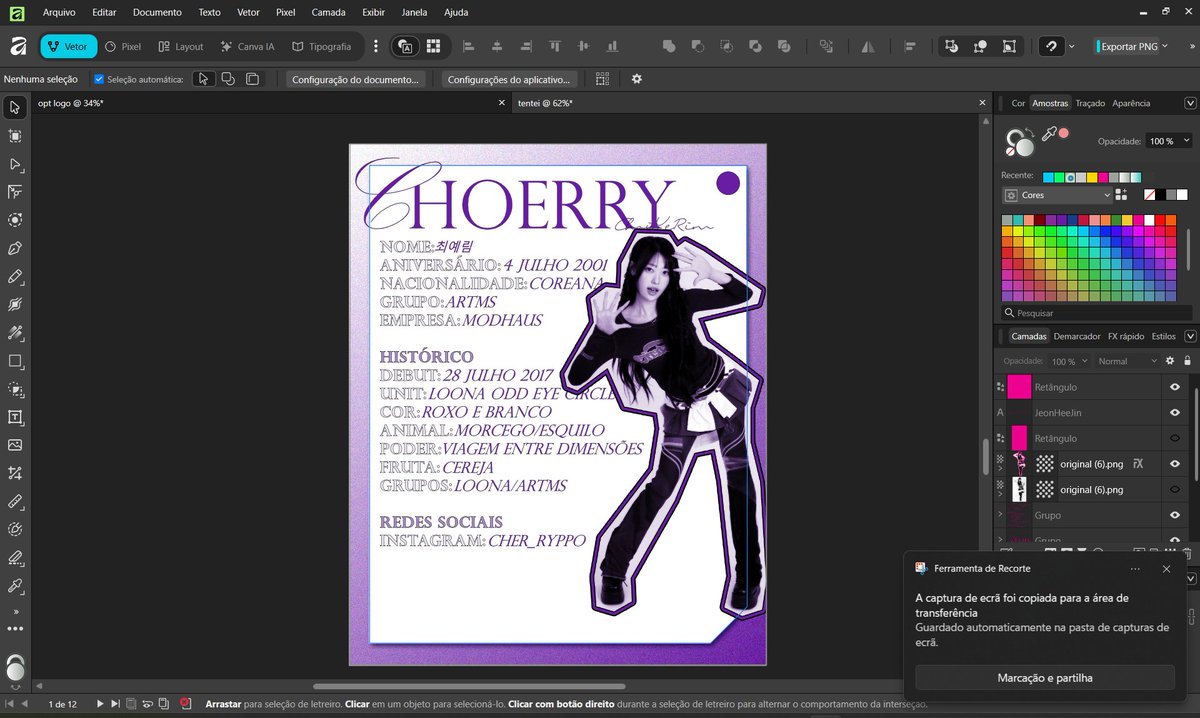This screenshot has height=718, width=1200.
Task: Click the Affinity logo home button
Action: click(18, 46)
